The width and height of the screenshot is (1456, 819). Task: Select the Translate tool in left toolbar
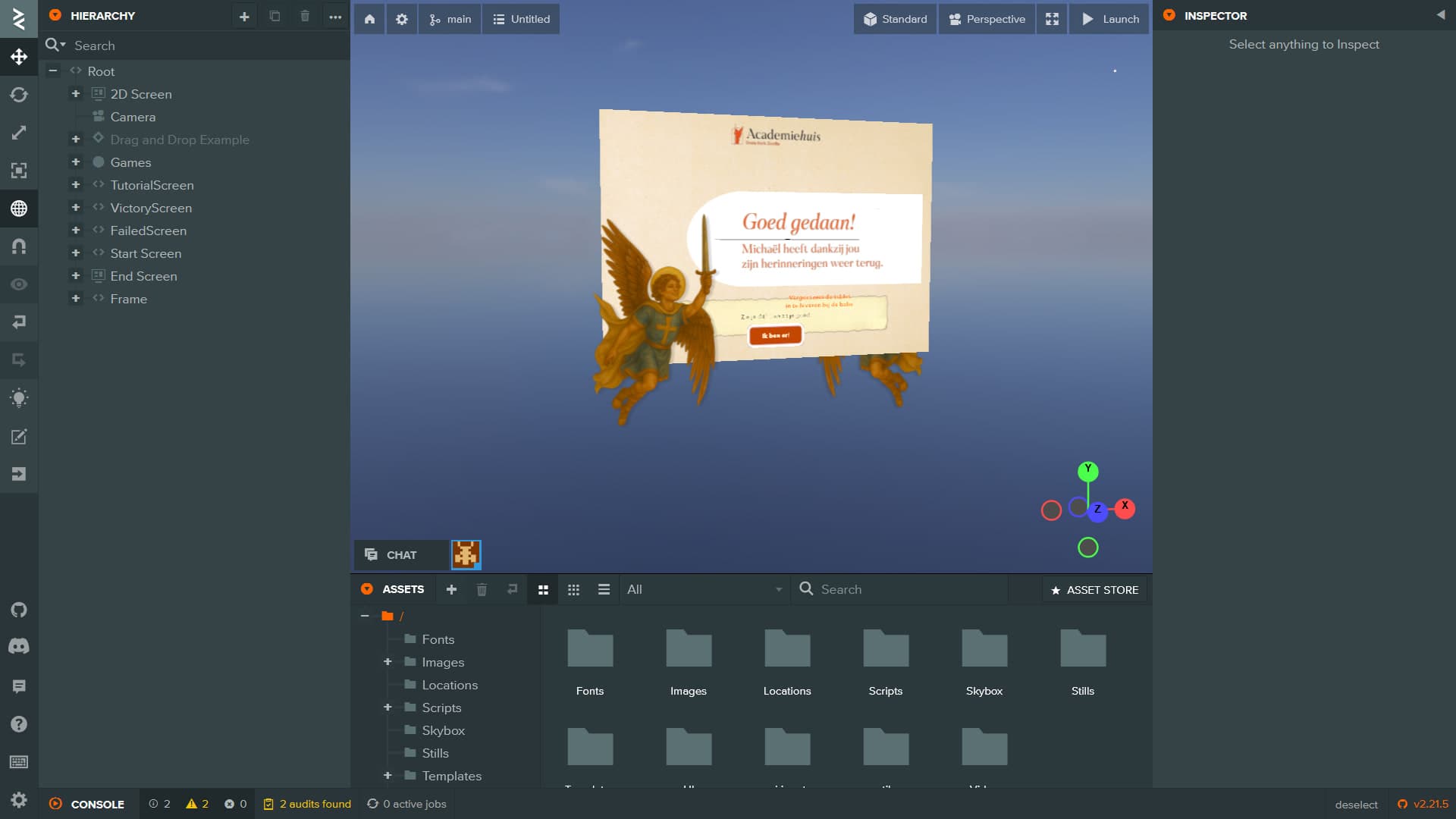point(19,57)
